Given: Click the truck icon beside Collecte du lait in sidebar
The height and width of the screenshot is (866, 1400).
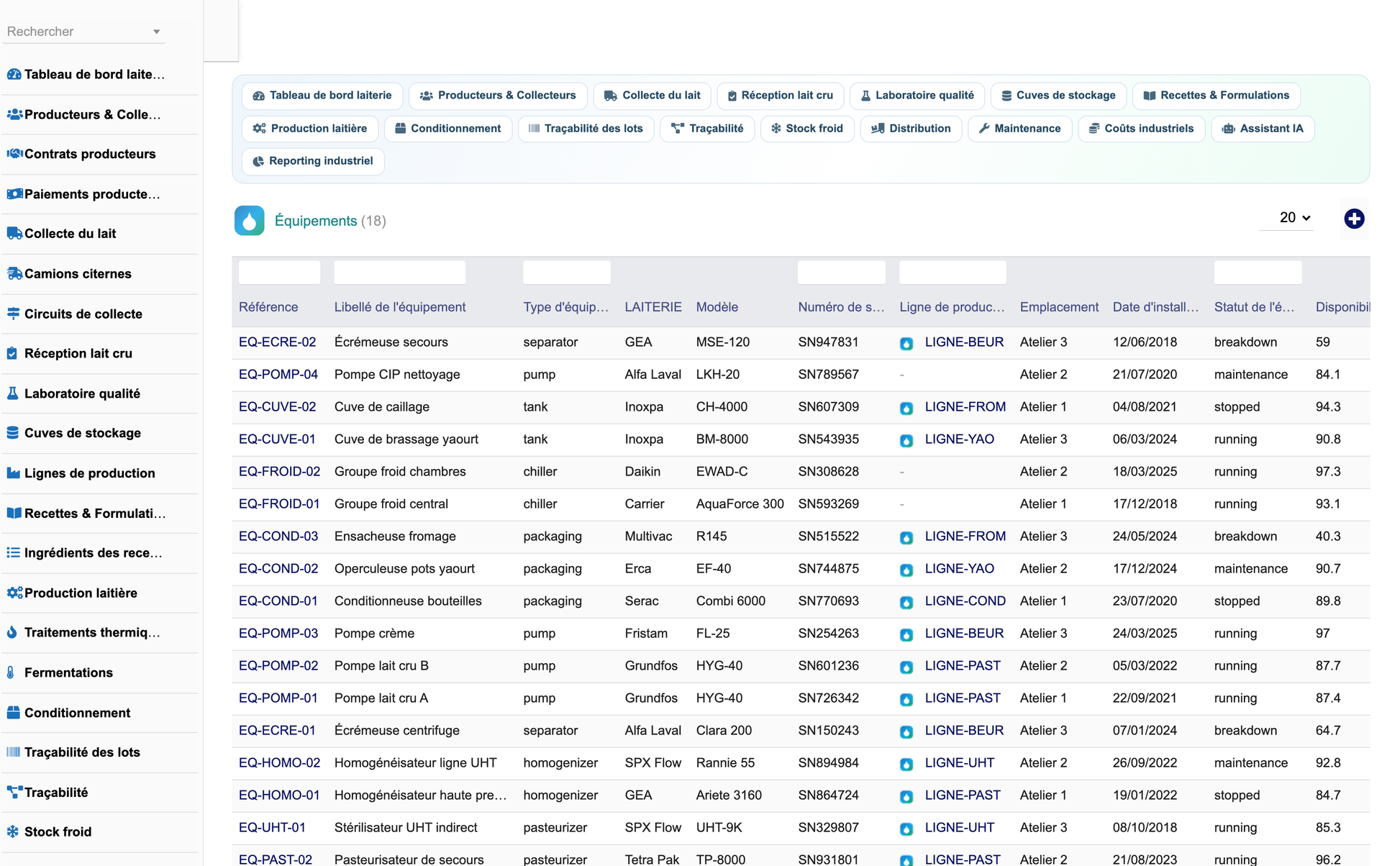Looking at the screenshot, I should [x=14, y=233].
